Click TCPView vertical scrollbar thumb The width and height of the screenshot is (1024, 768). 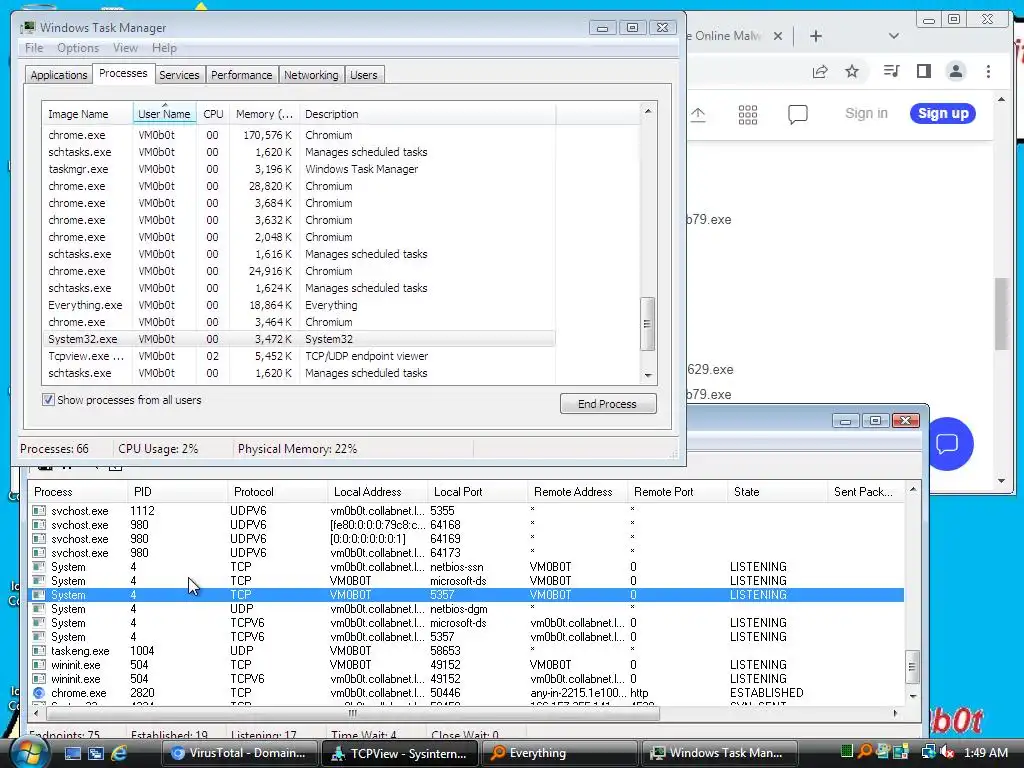click(x=912, y=667)
